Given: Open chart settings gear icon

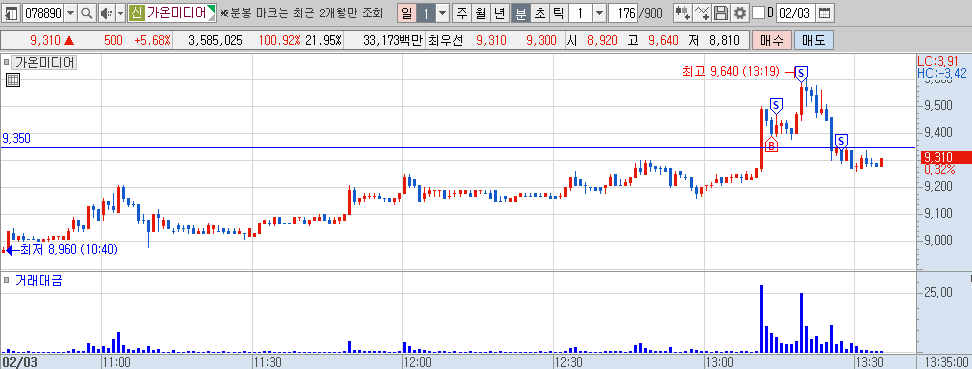Looking at the screenshot, I should pyautogui.click(x=740, y=12).
